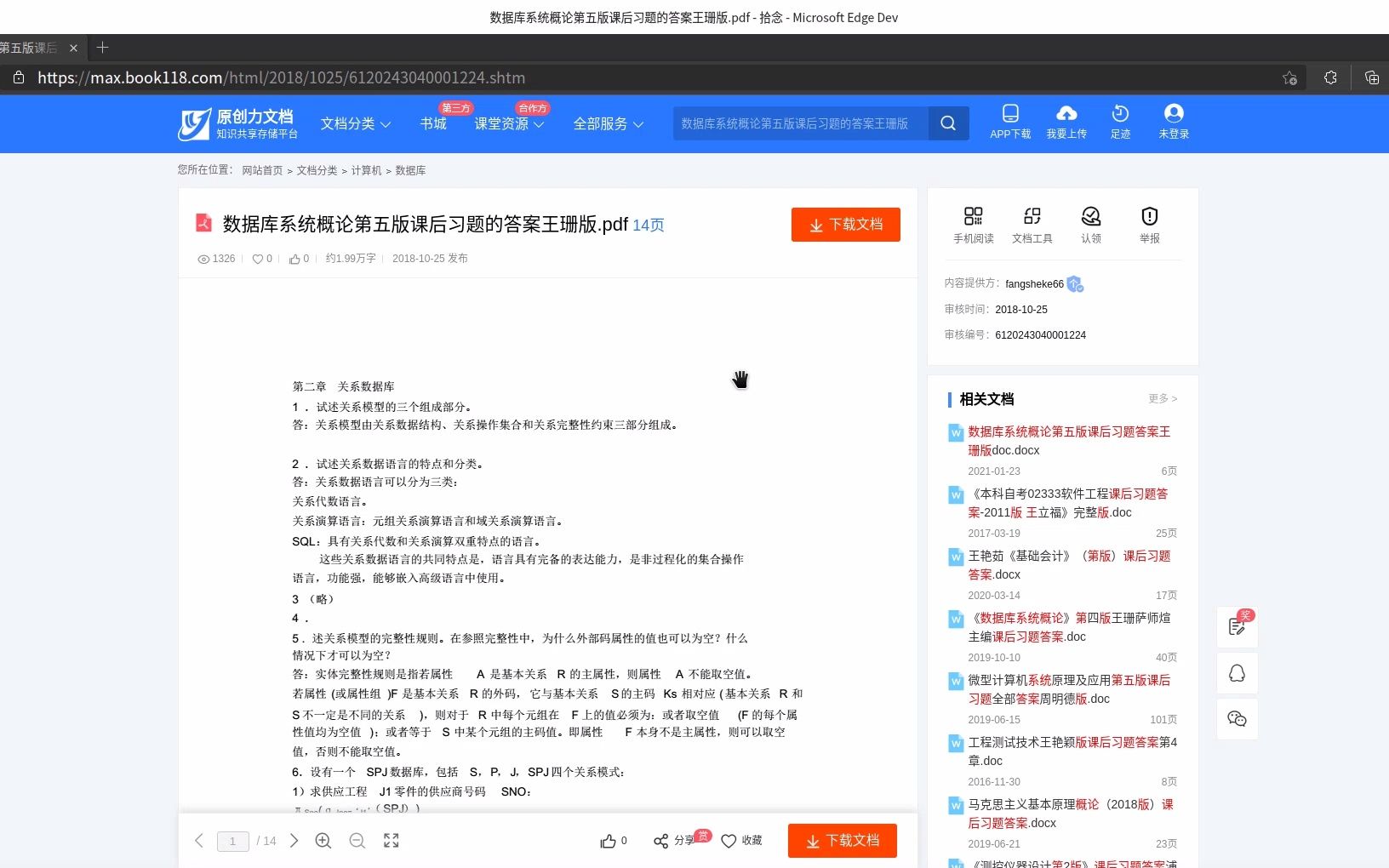The height and width of the screenshot is (868, 1389).
Task: Expand the 全部服务 dropdown menu
Action: pyautogui.click(x=608, y=124)
